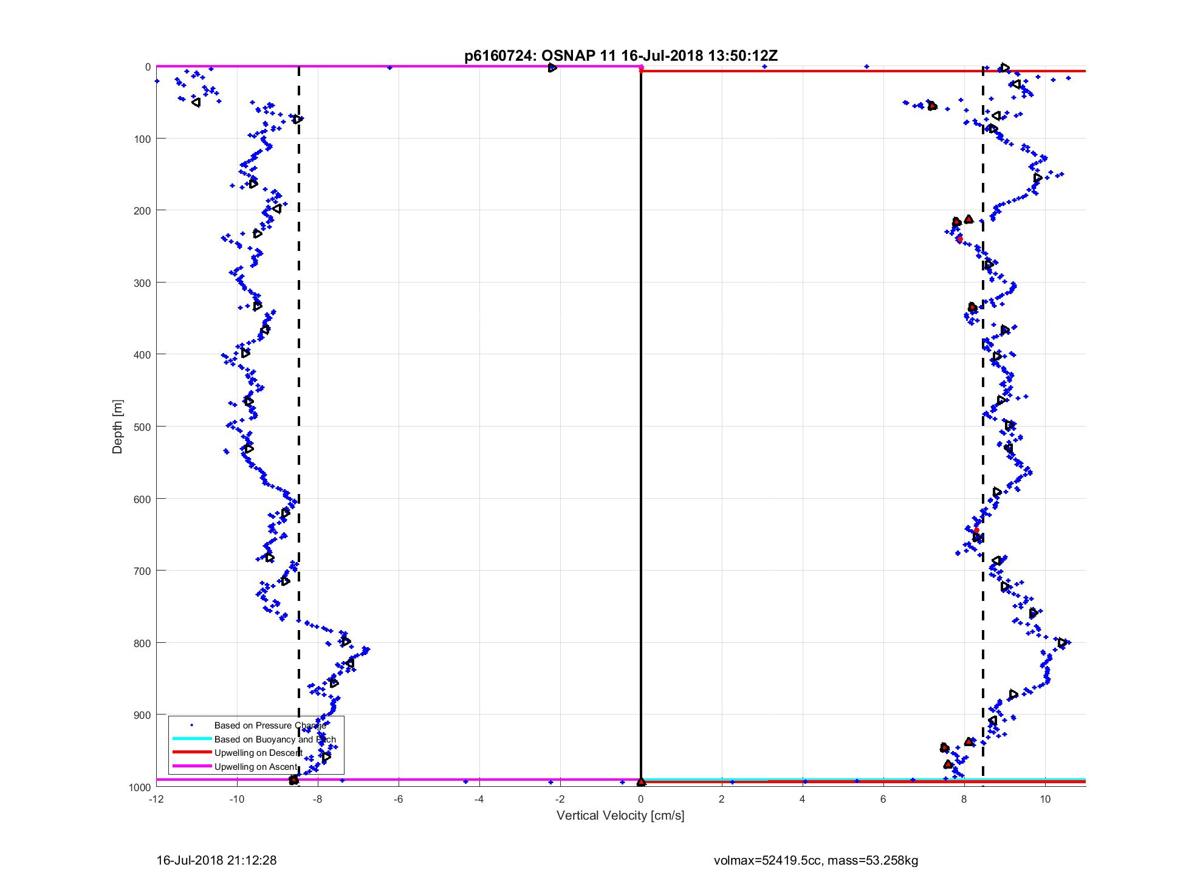The height and width of the screenshot is (885, 1200).
Task: Click the 'Depth [m]' axis label
Action: pyautogui.click(x=118, y=427)
